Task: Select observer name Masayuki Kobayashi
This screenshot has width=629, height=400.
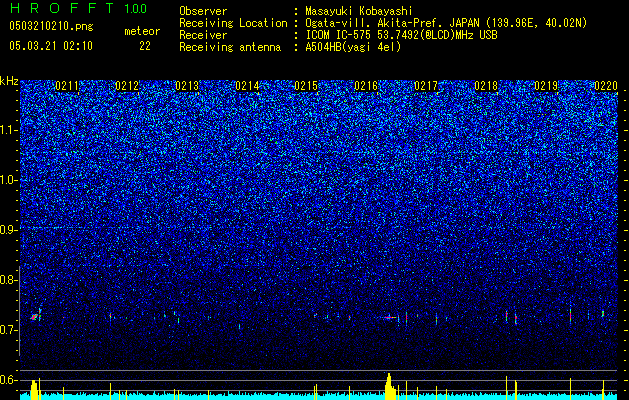Action: point(359,11)
